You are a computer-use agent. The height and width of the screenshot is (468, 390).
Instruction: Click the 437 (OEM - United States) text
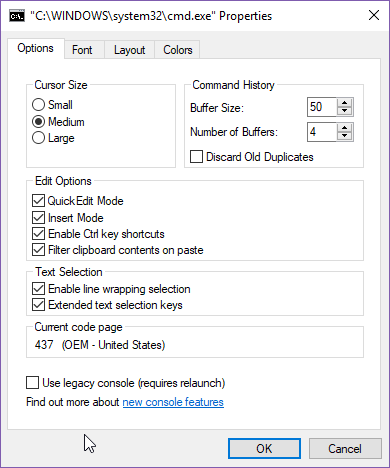point(100,345)
